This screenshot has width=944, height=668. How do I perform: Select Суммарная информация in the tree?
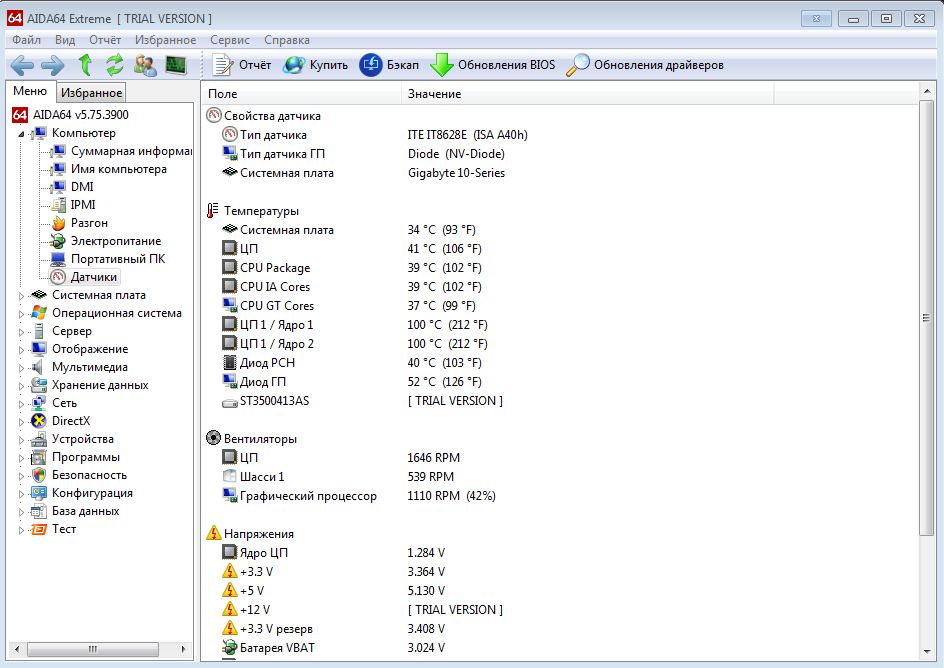pyautogui.click(x=131, y=150)
